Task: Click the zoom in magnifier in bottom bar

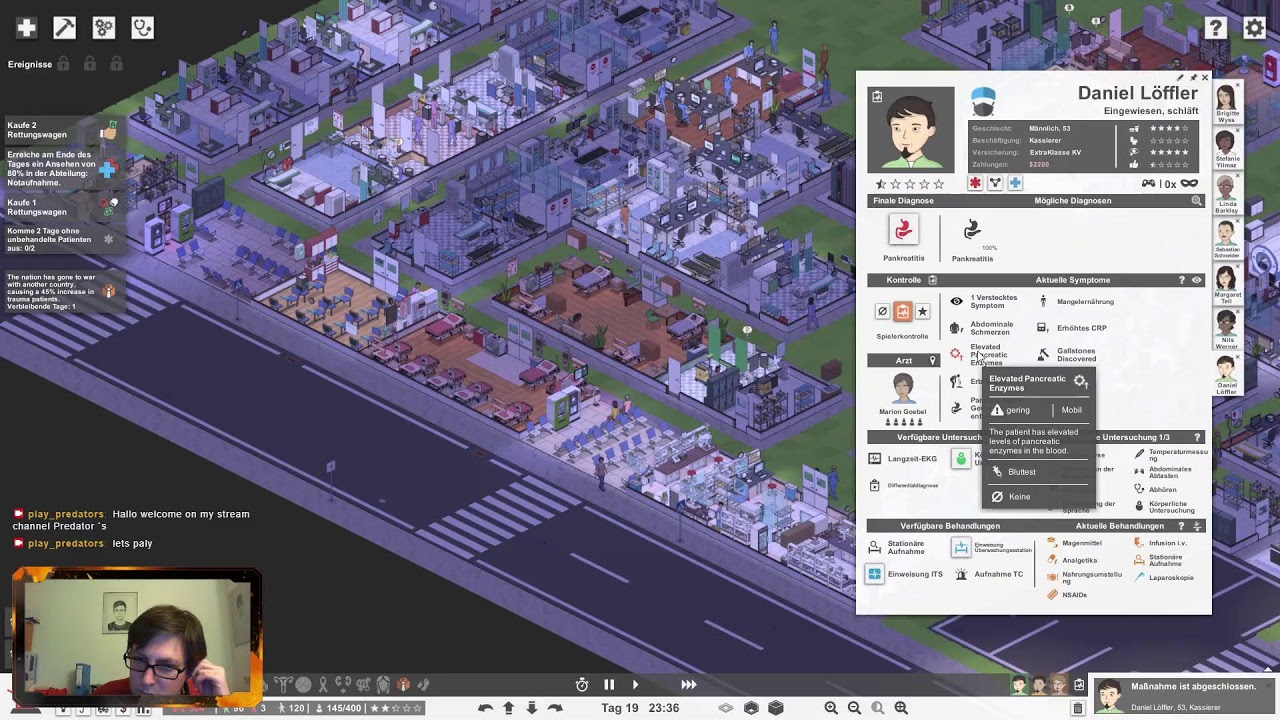Action: click(x=831, y=708)
